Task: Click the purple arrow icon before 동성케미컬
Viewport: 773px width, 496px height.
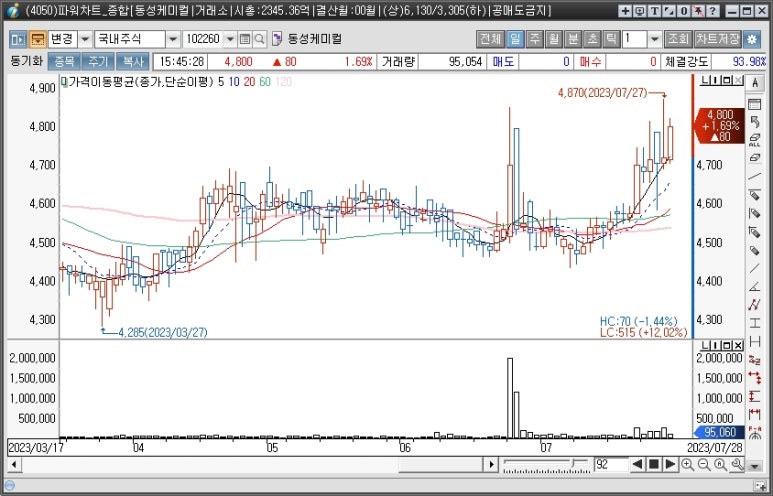Action: tap(277, 39)
